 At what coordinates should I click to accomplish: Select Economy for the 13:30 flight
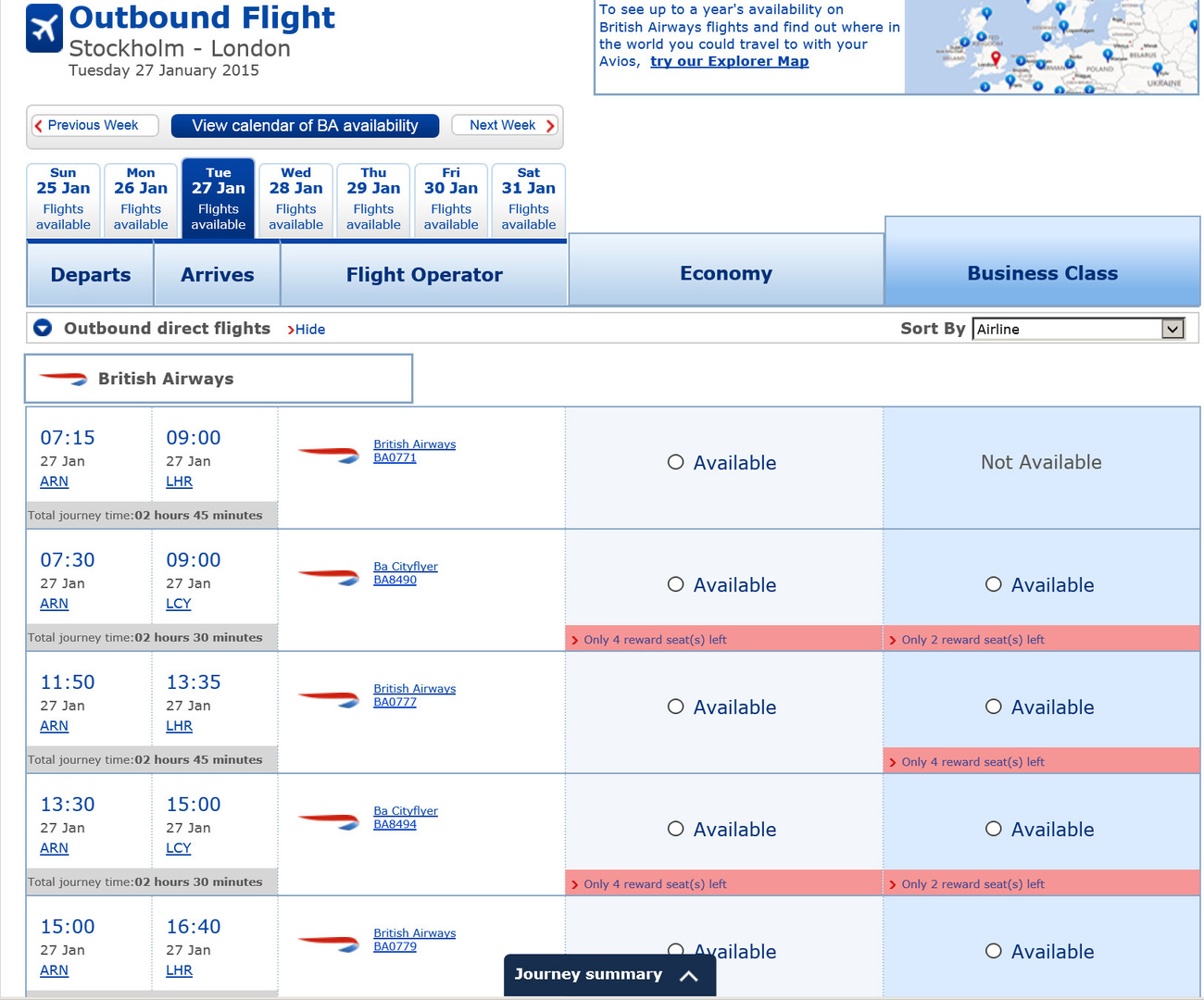pyautogui.click(x=676, y=829)
